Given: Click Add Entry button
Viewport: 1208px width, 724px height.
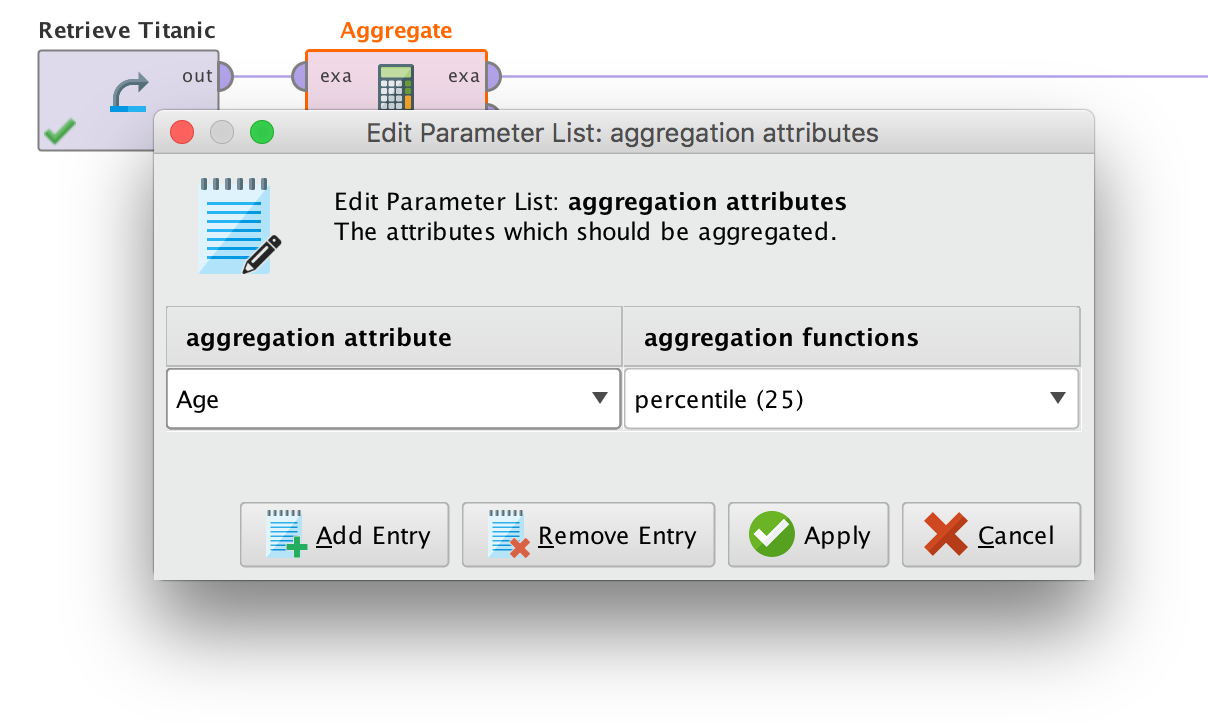Looking at the screenshot, I should tap(344, 535).
